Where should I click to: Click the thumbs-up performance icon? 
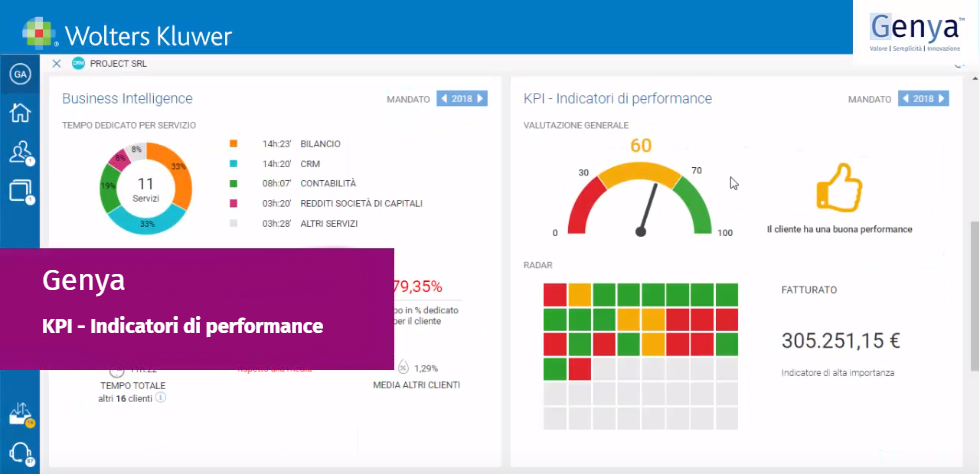pyautogui.click(x=839, y=187)
